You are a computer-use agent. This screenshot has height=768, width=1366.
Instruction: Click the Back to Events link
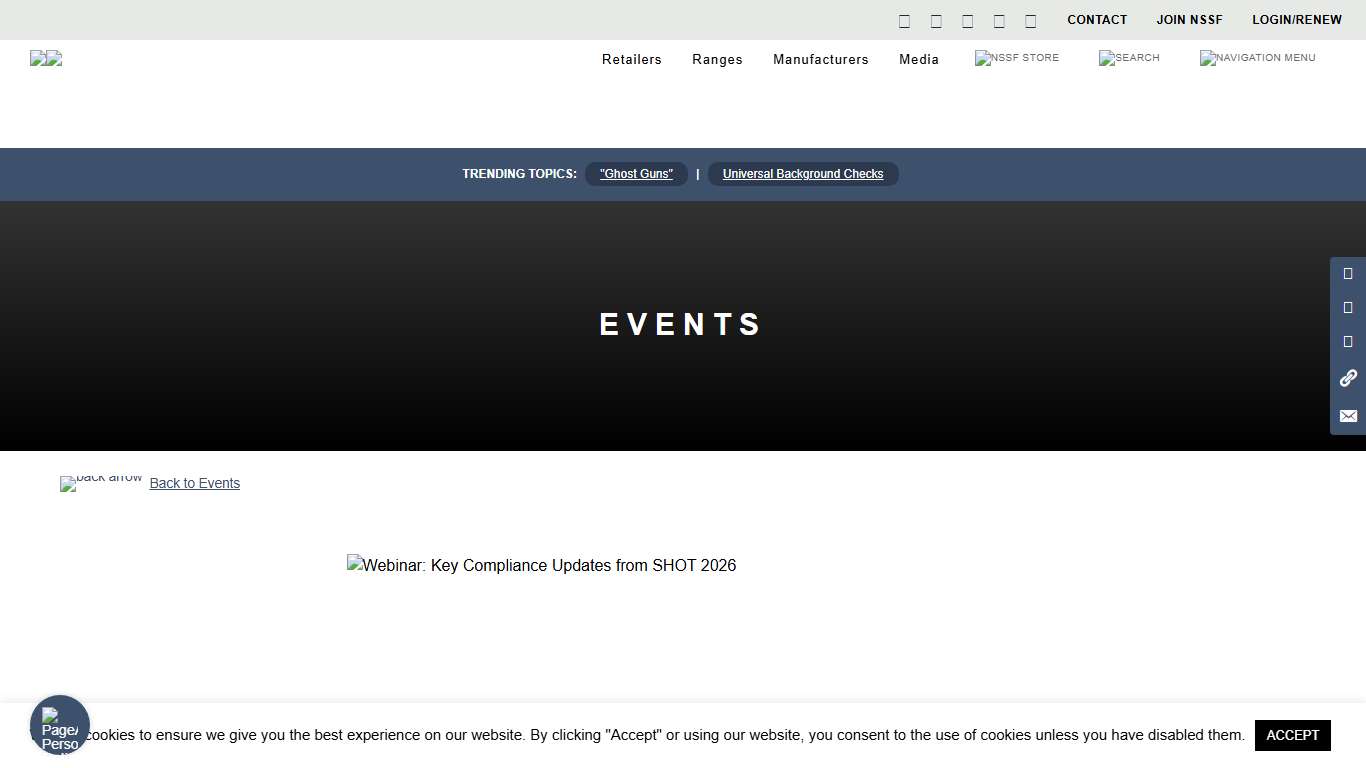[194, 483]
